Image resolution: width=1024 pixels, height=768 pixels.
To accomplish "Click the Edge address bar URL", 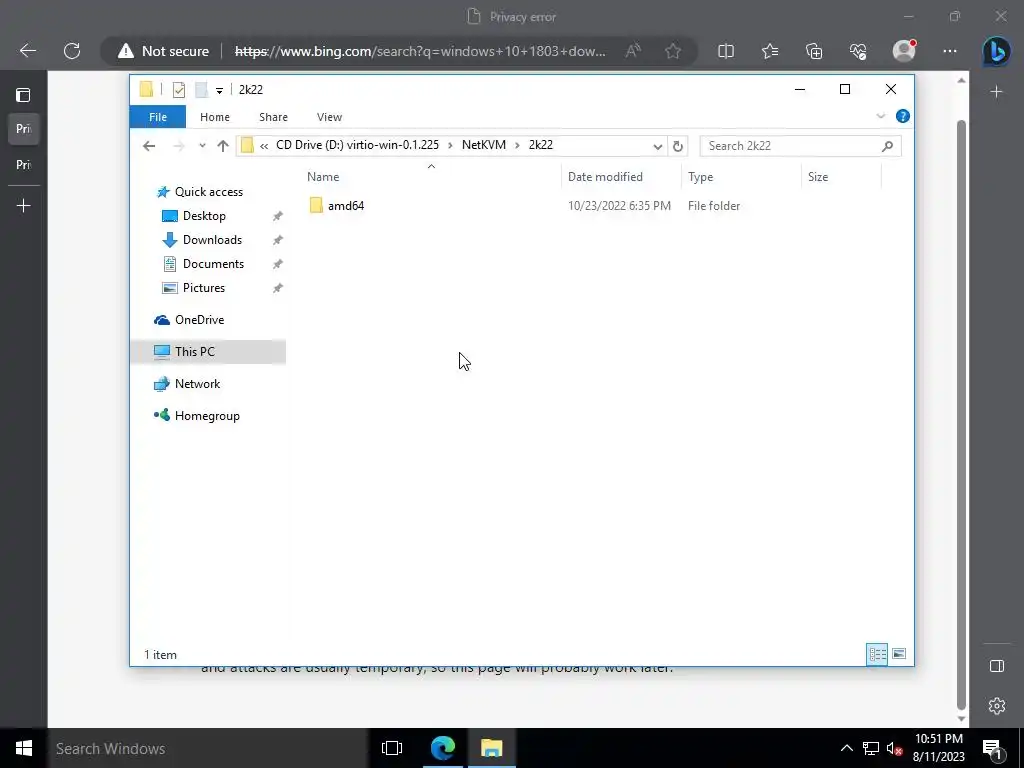I will point(420,51).
